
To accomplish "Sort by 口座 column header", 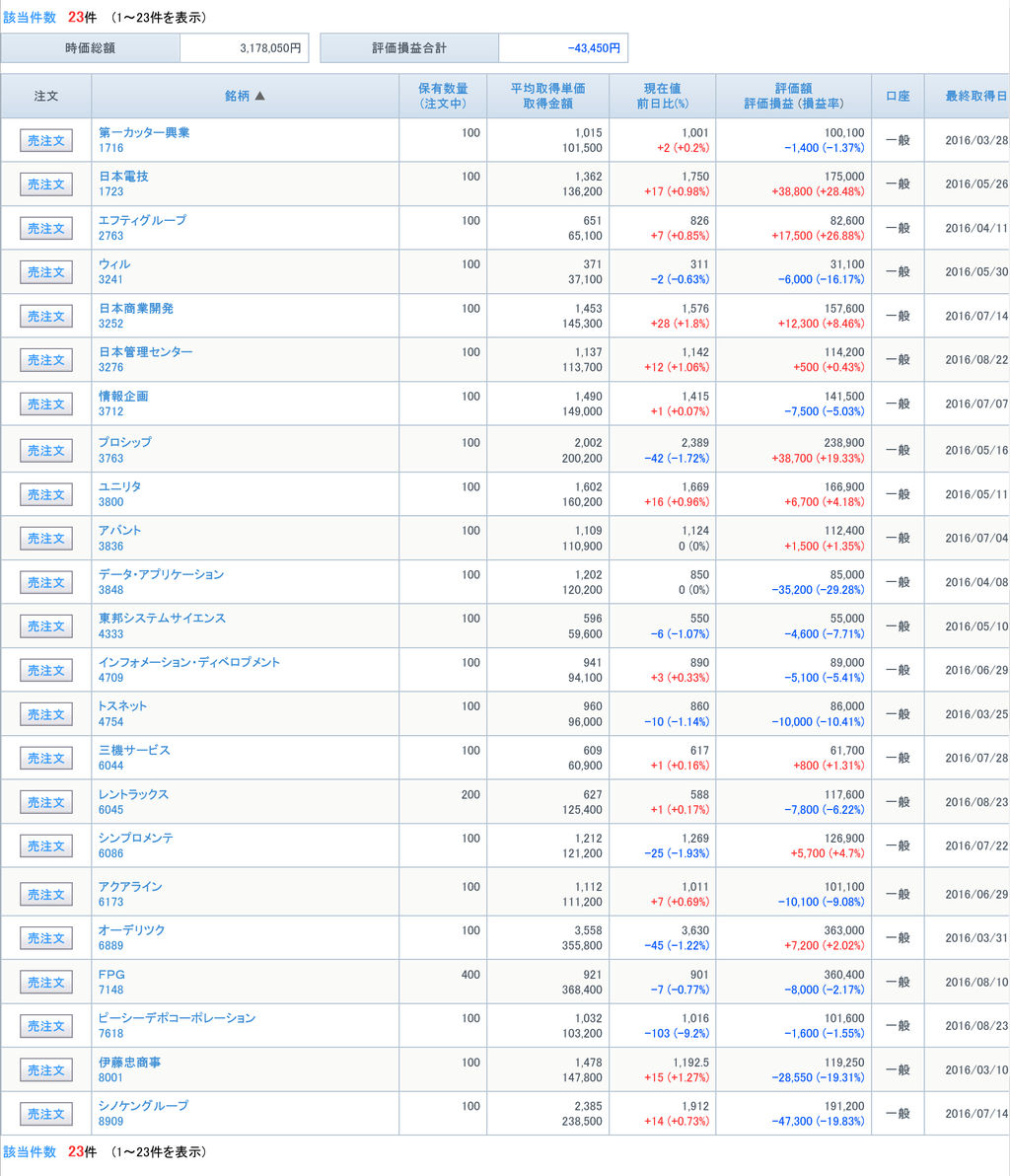I will pos(898,96).
